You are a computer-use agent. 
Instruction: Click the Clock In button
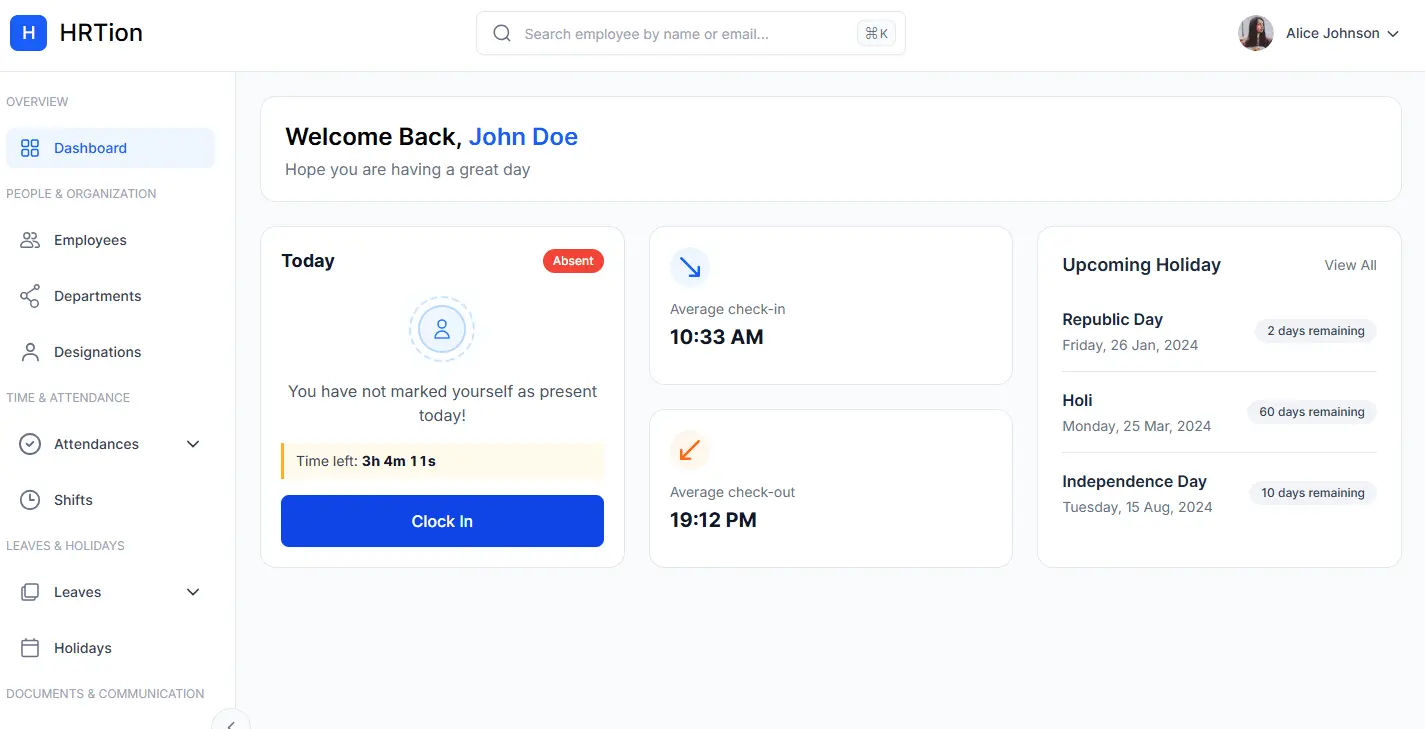point(442,521)
